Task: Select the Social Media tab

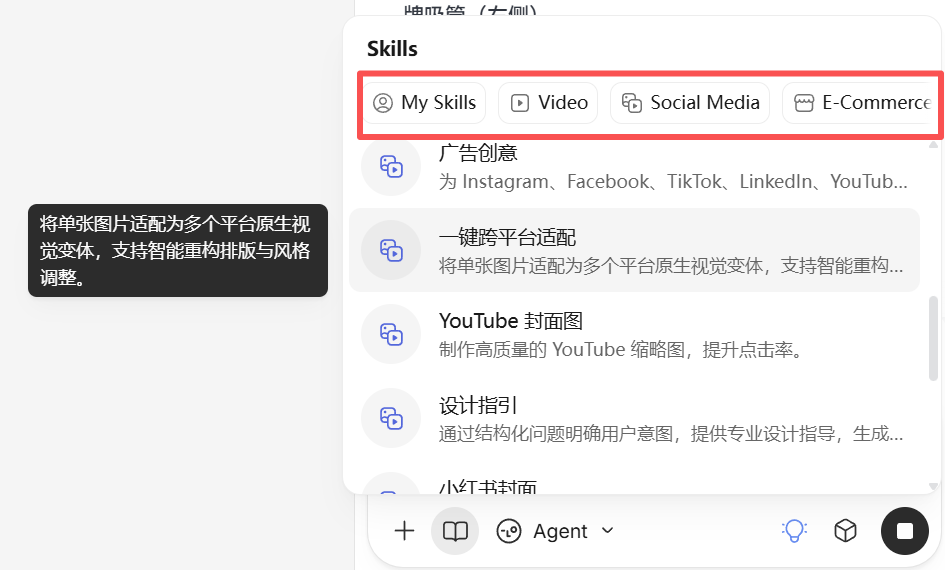Action: tap(689, 103)
